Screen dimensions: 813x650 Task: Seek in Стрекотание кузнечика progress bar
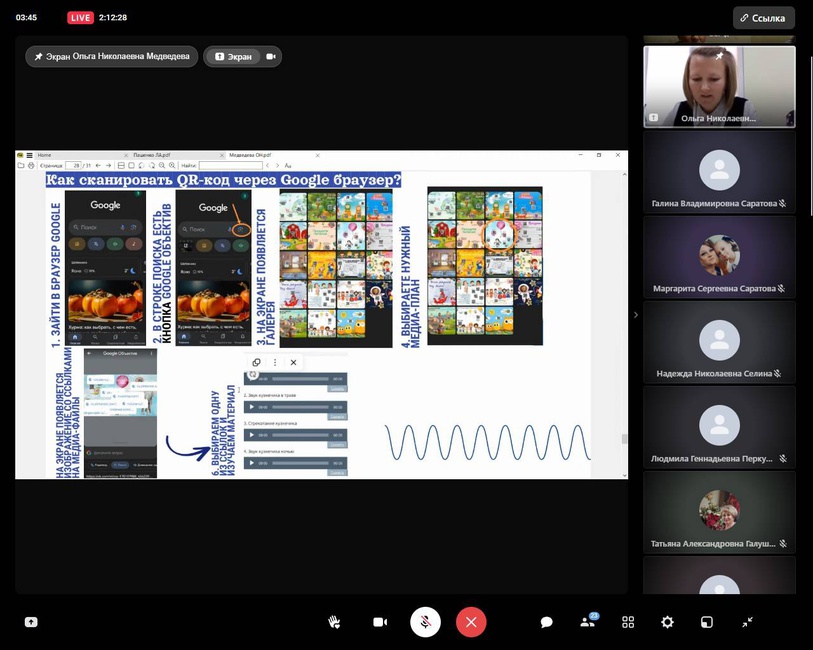tap(301, 435)
